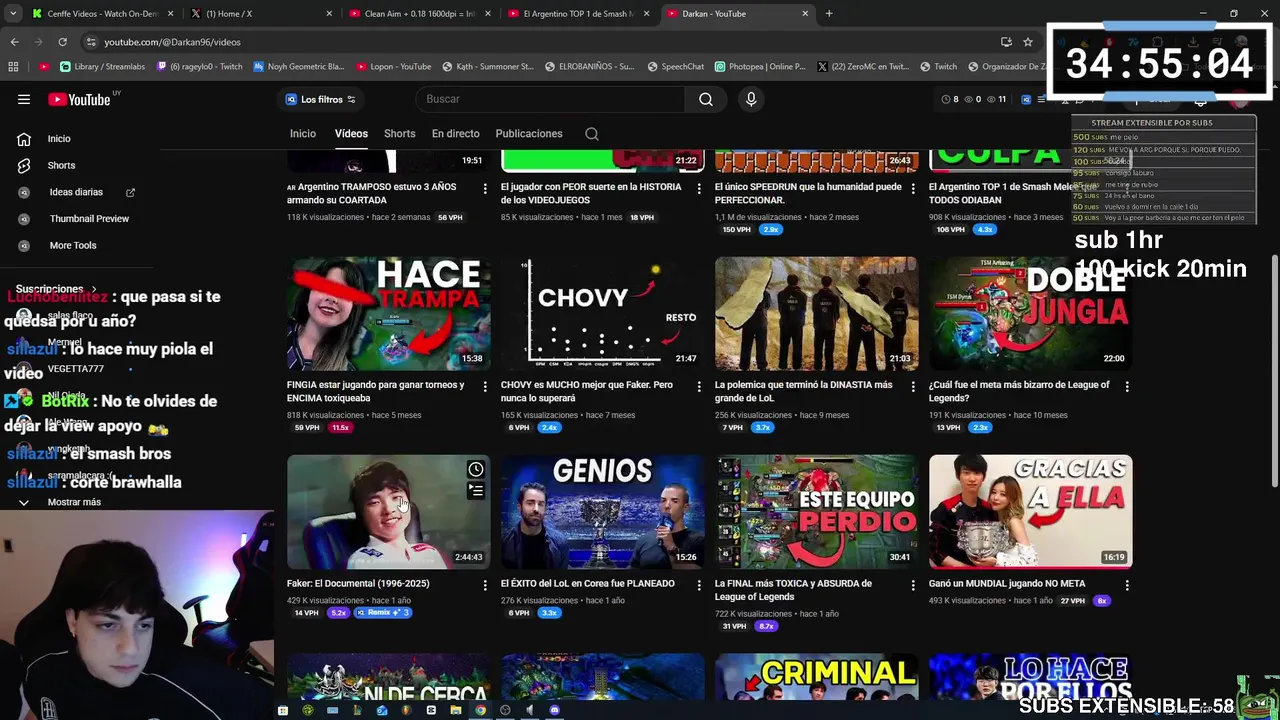Image resolution: width=1280 pixels, height=720 pixels.
Task: Switch to the channel Inicio tab
Action: tap(303, 134)
